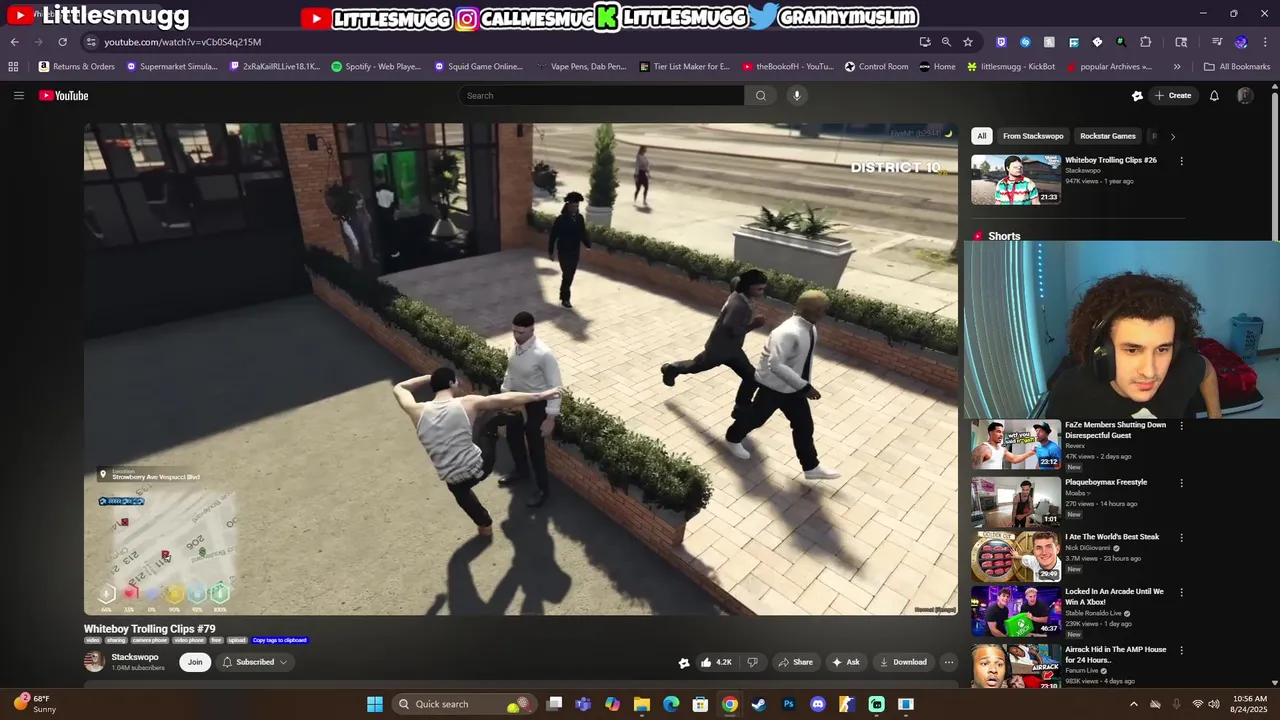This screenshot has width=1280, height=720.
Task: Click Copy tags to clipboard
Action: click(279, 640)
